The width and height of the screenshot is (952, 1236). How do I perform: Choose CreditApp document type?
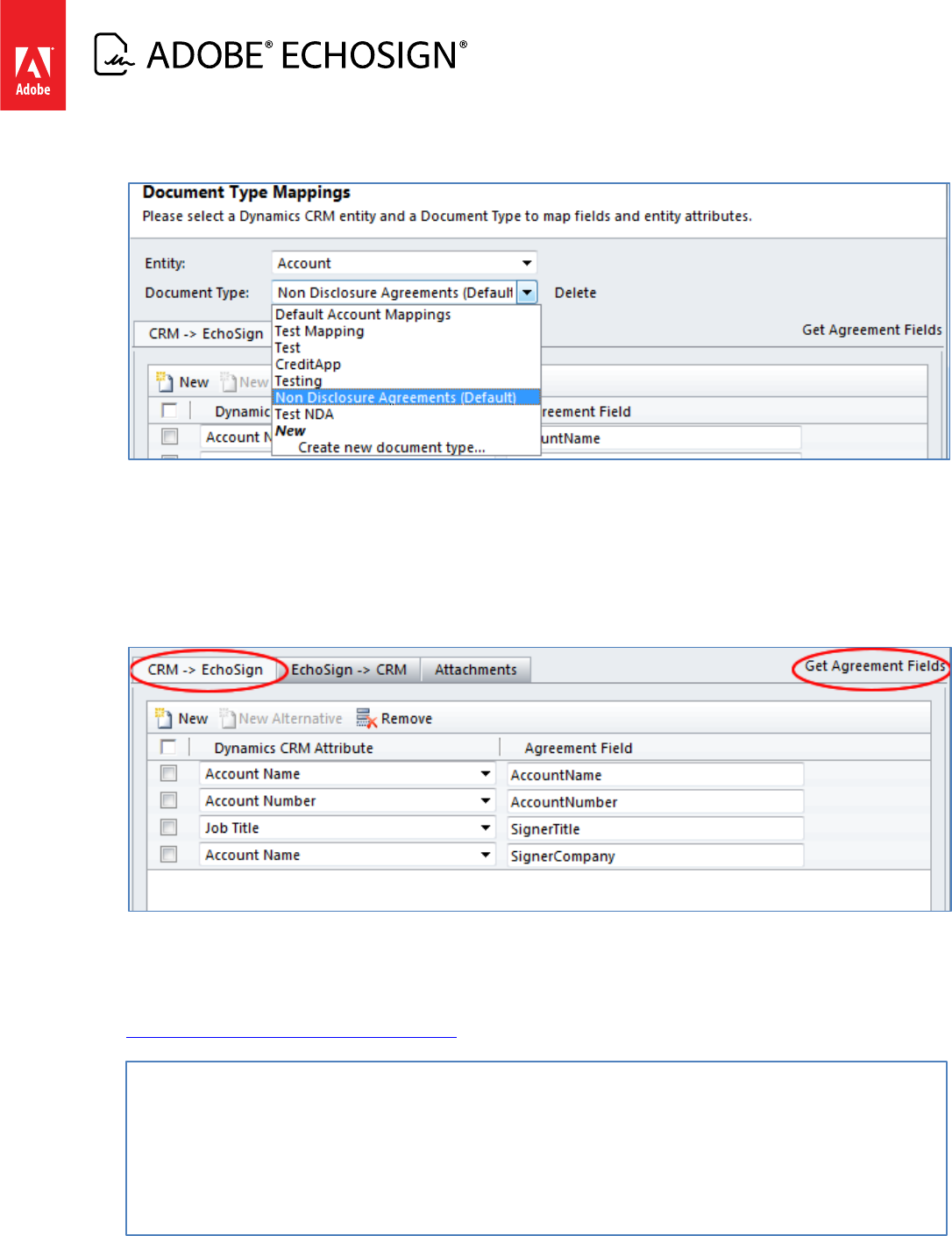308,364
